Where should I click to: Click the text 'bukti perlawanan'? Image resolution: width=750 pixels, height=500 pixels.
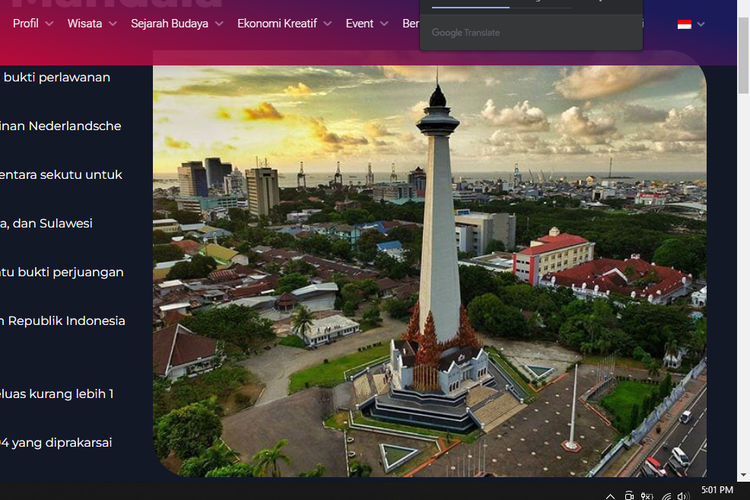[57, 78]
